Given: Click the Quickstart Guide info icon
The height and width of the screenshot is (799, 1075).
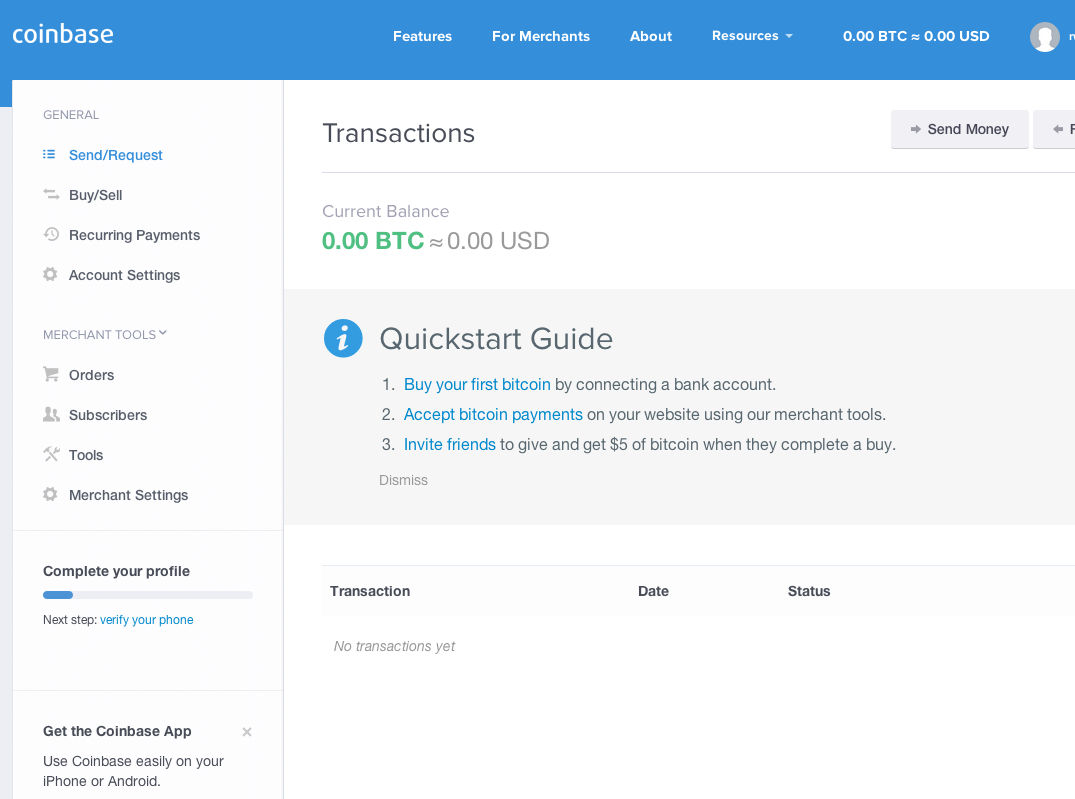Looking at the screenshot, I should [x=343, y=338].
